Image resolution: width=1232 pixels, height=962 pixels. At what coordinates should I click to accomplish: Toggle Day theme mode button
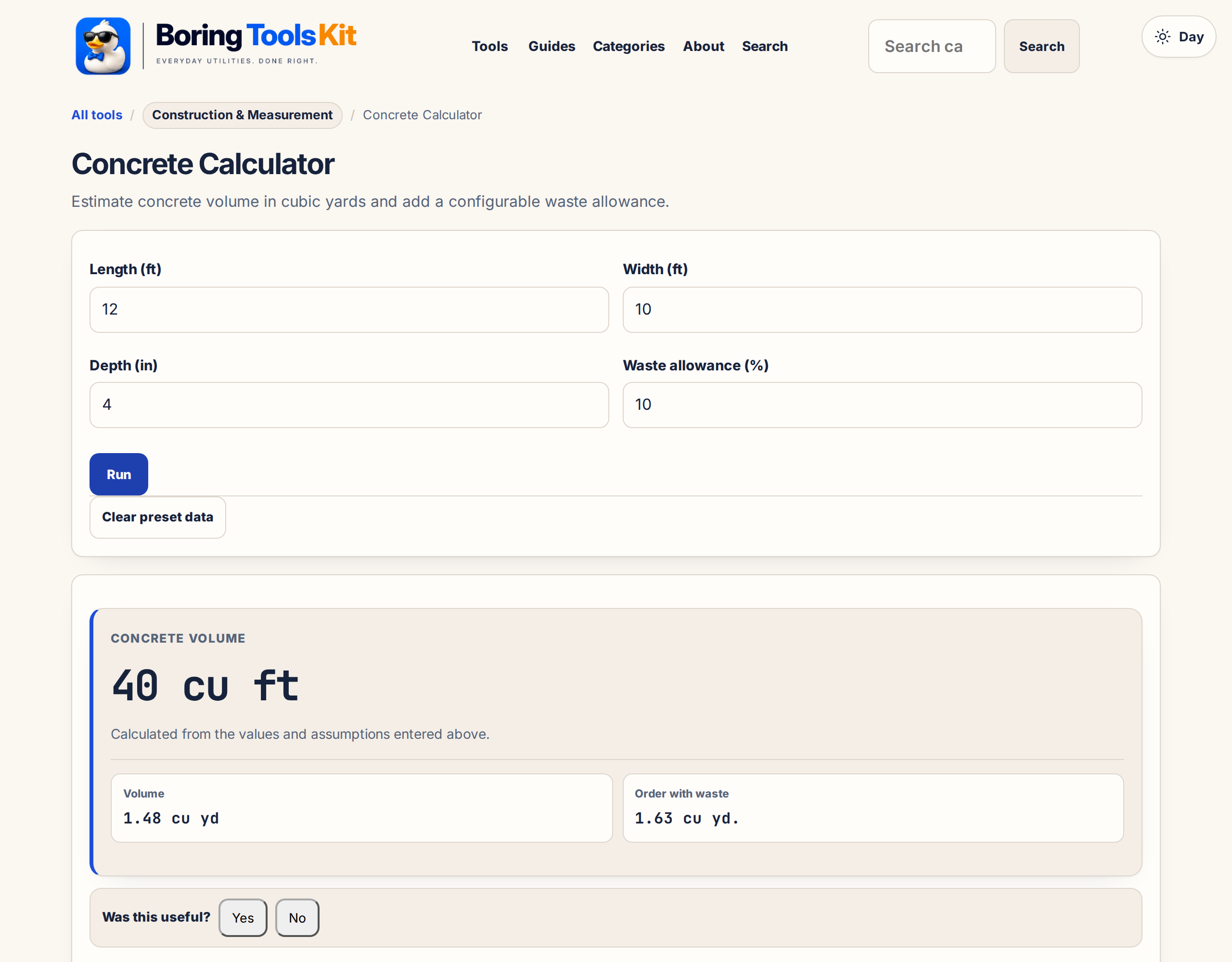pos(1179,37)
